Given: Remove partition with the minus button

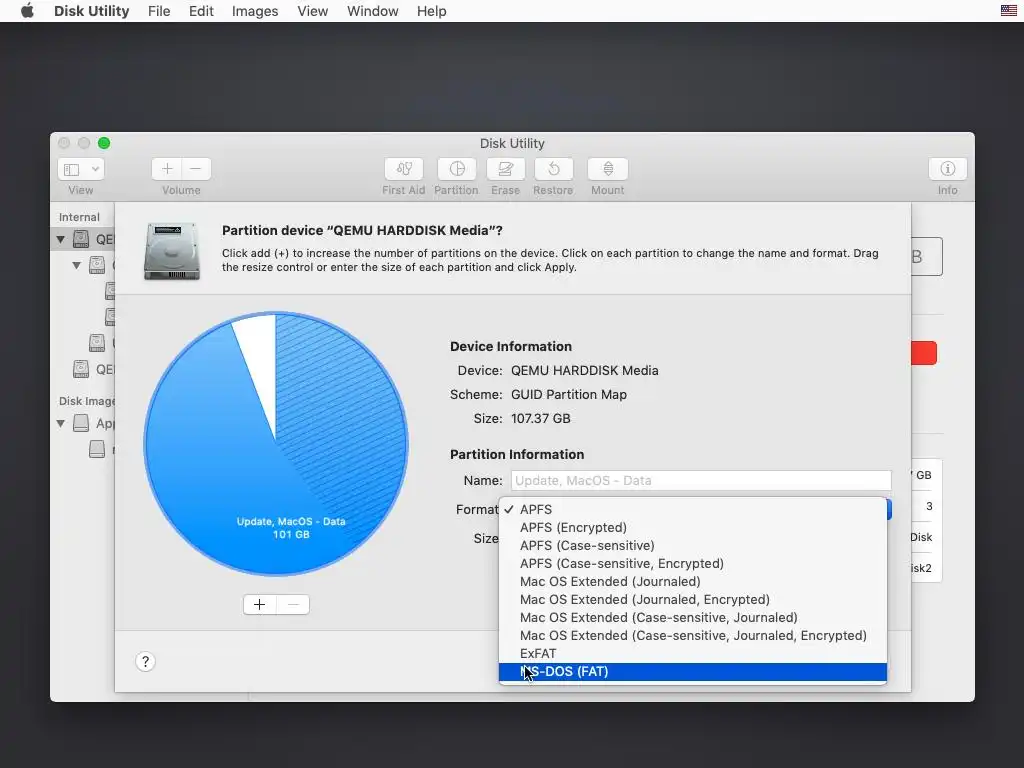Looking at the screenshot, I should (293, 605).
